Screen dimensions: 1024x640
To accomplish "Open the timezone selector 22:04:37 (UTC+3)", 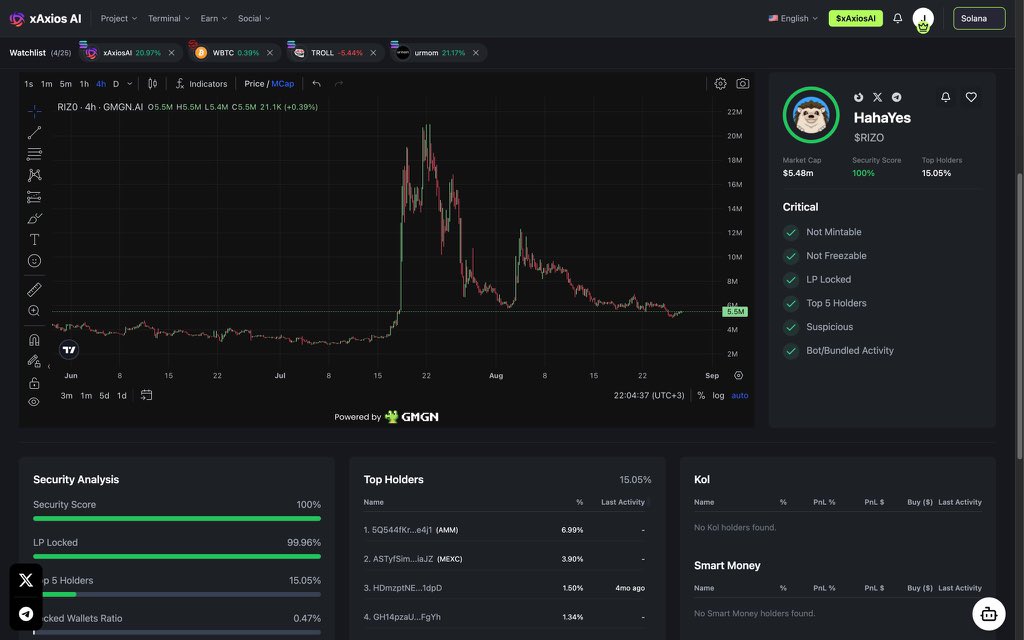I will pyautogui.click(x=649, y=396).
